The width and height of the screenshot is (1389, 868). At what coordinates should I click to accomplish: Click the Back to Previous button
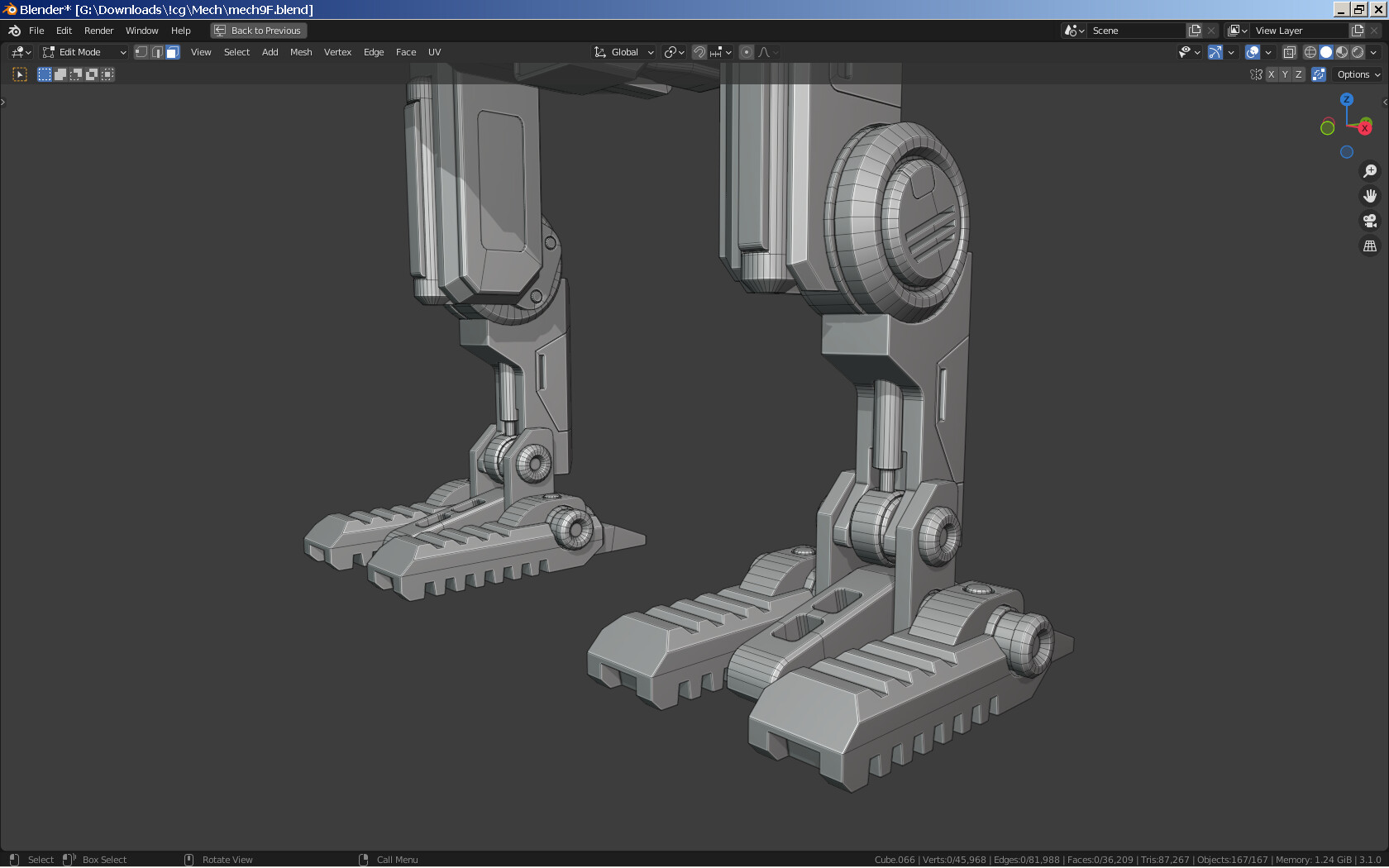pyautogui.click(x=259, y=30)
